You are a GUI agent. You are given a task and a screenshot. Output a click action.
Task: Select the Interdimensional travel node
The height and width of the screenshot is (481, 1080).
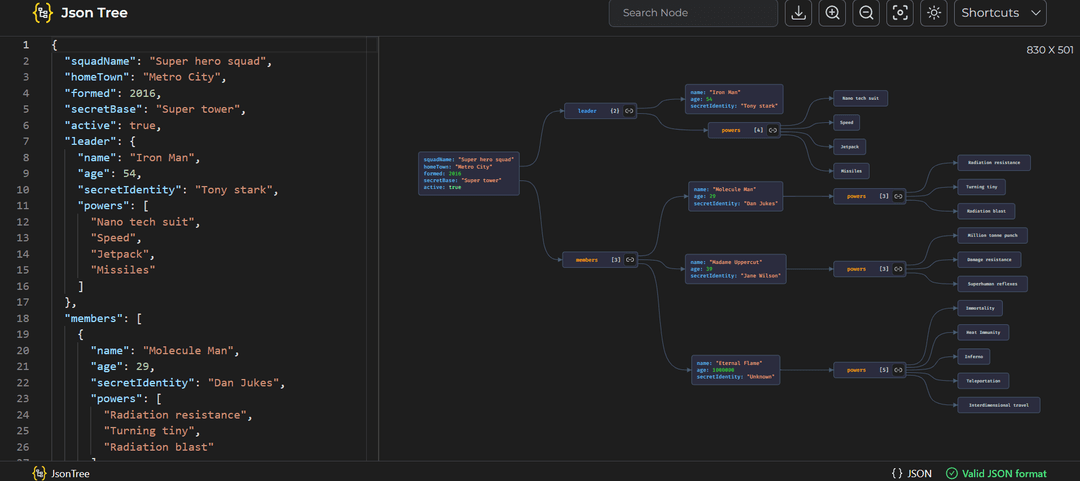coord(999,405)
